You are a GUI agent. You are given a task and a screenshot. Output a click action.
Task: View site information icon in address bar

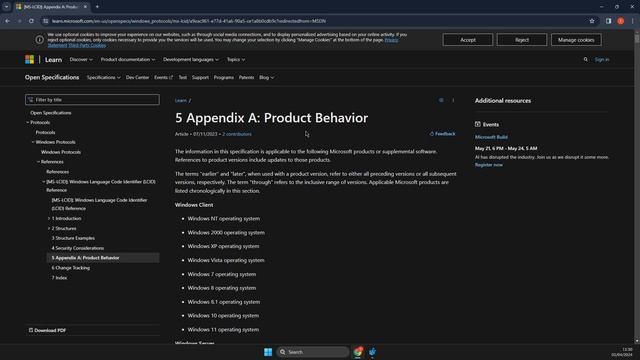pyautogui.click(x=46, y=21)
